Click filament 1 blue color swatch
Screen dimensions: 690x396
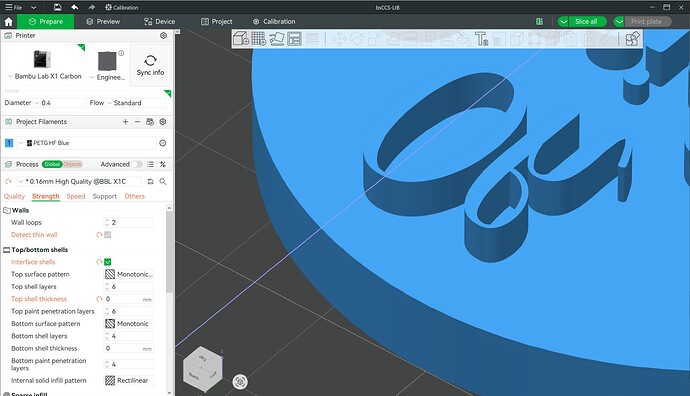tap(9, 143)
